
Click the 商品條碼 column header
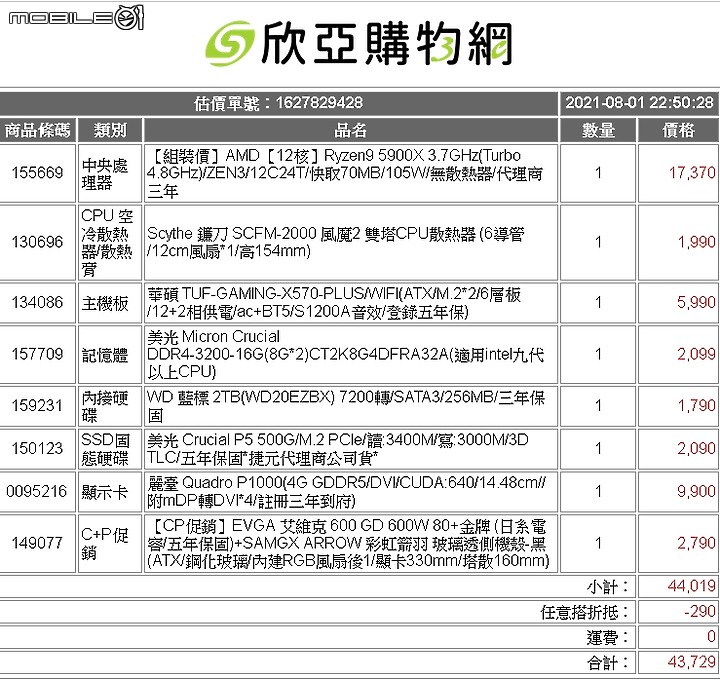(38, 130)
